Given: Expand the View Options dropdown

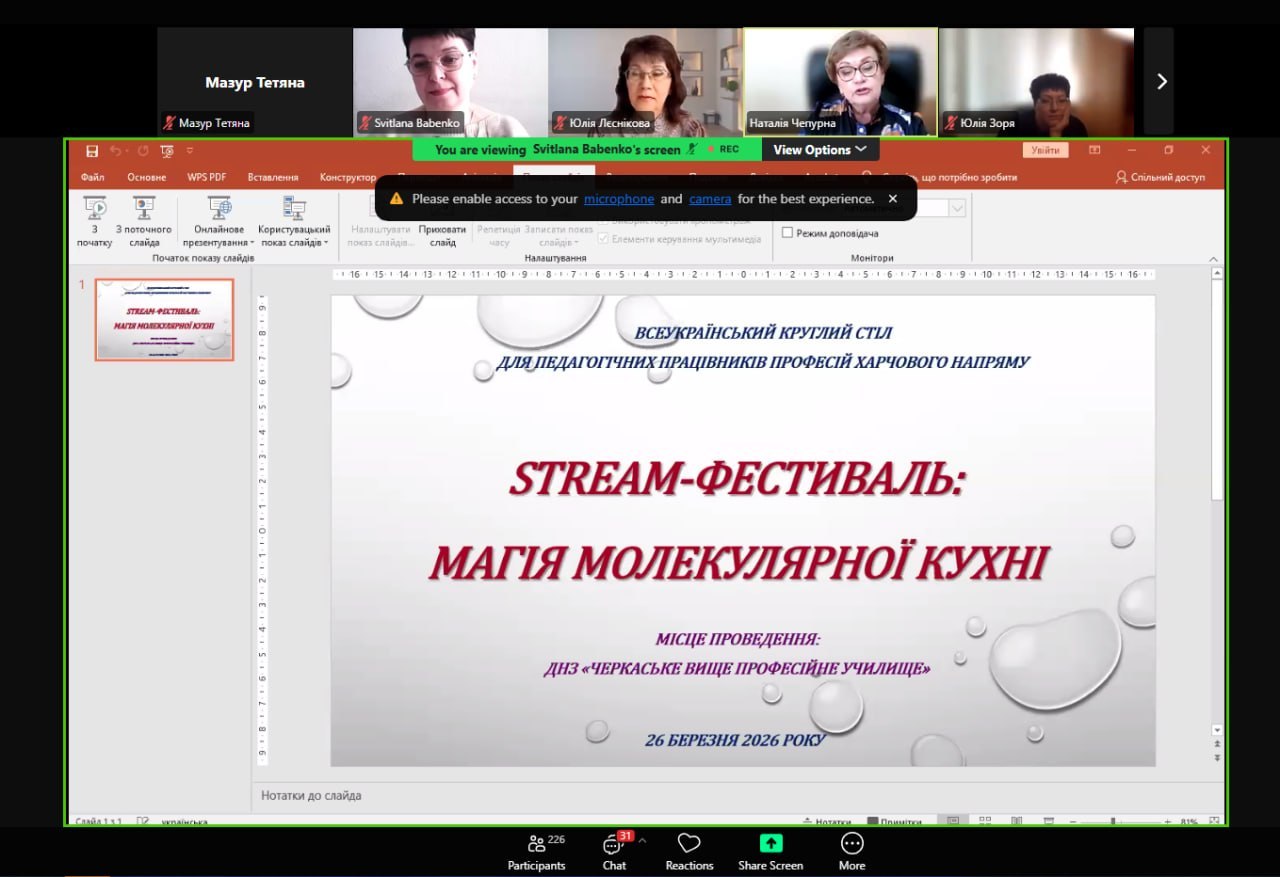Looking at the screenshot, I should 820,150.
